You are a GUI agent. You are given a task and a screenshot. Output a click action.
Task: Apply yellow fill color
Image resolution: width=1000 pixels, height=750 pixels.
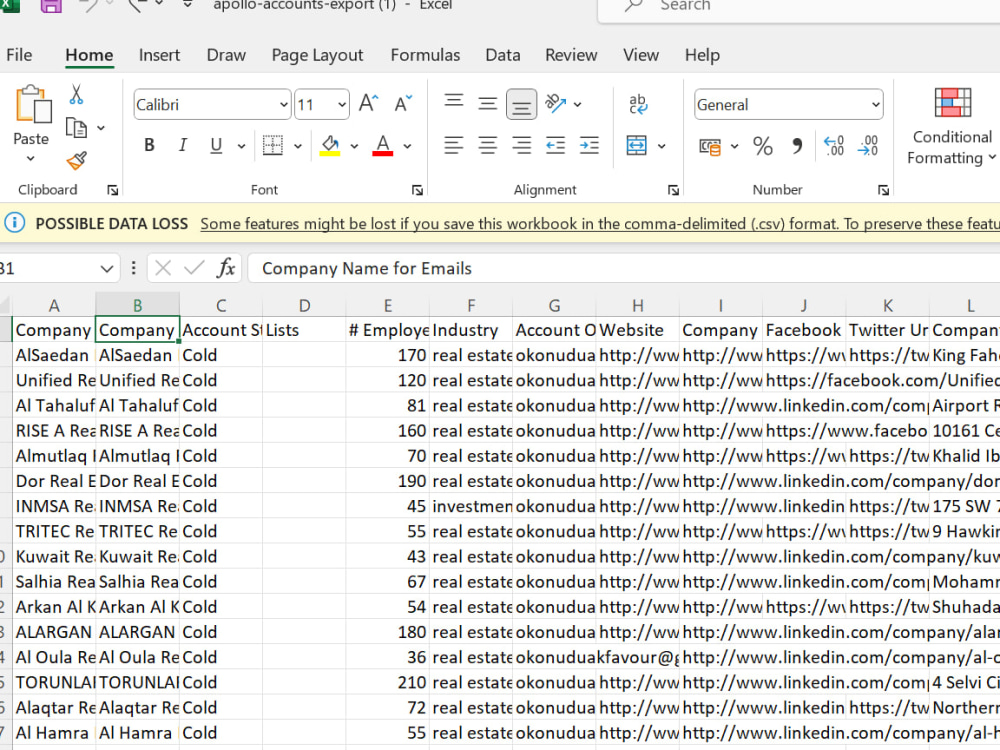[x=330, y=145]
